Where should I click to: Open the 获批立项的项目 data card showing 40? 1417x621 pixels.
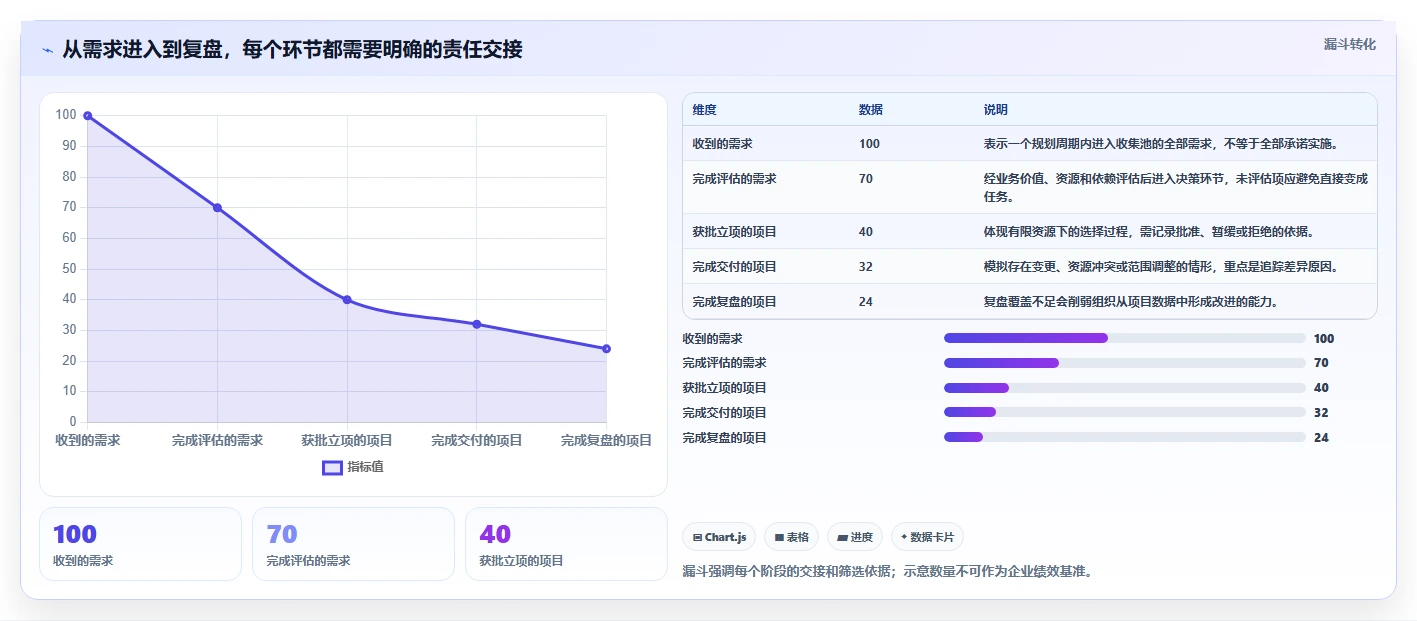[x=566, y=544]
